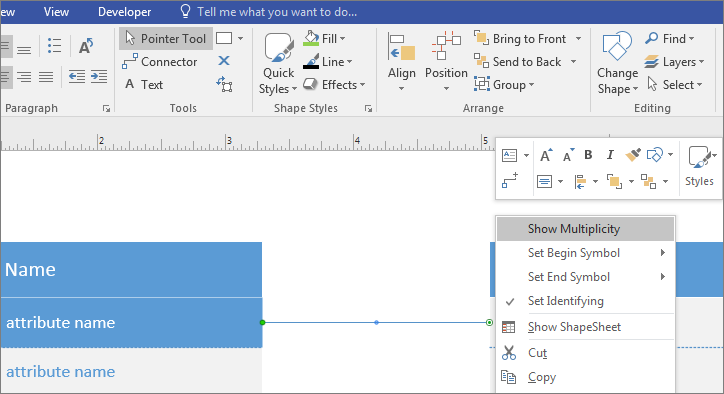Expand Bring to Front options arrow
Viewport: 724px width, 394px height.
(578, 39)
